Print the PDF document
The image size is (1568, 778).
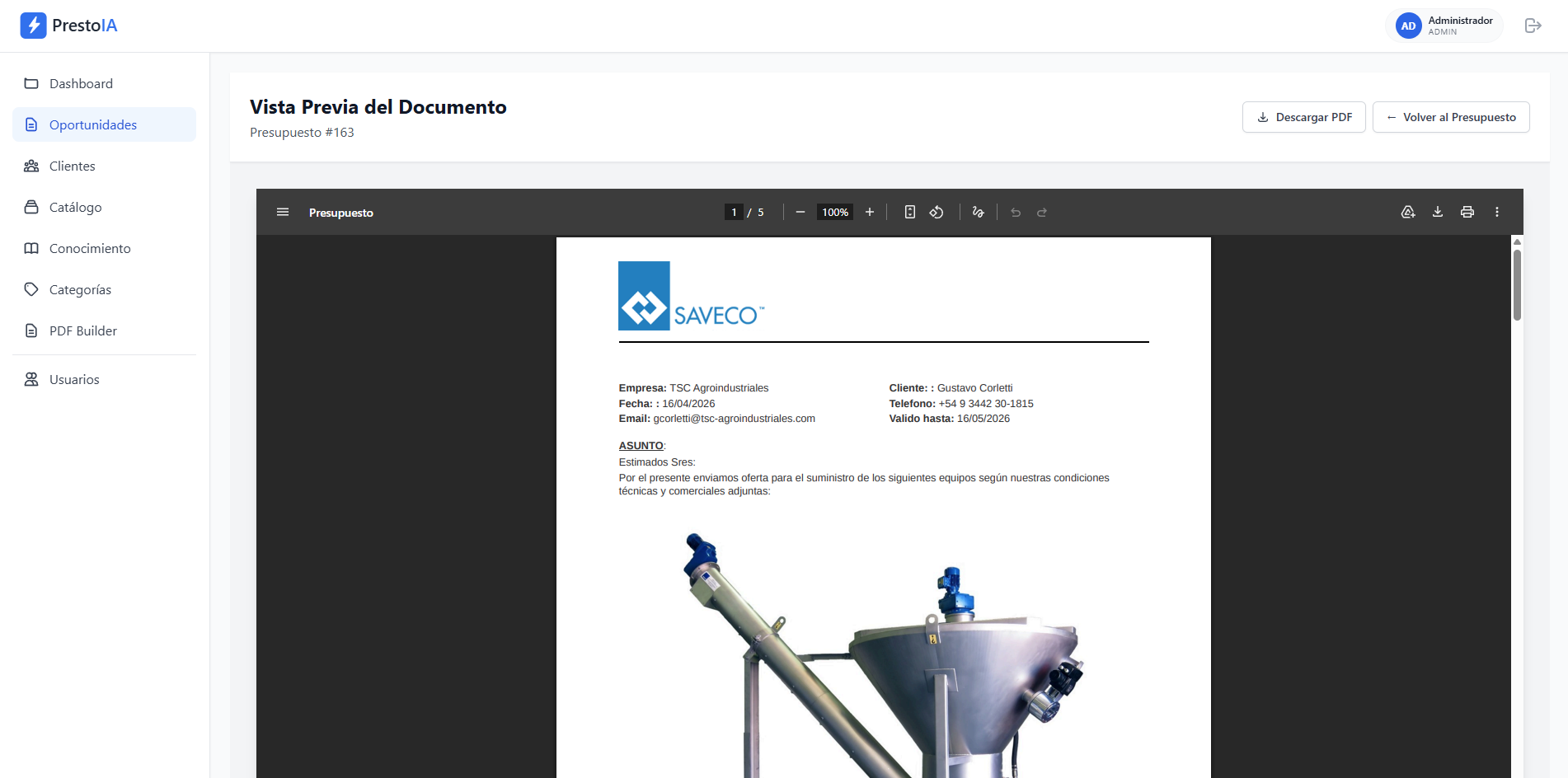point(1467,212)
